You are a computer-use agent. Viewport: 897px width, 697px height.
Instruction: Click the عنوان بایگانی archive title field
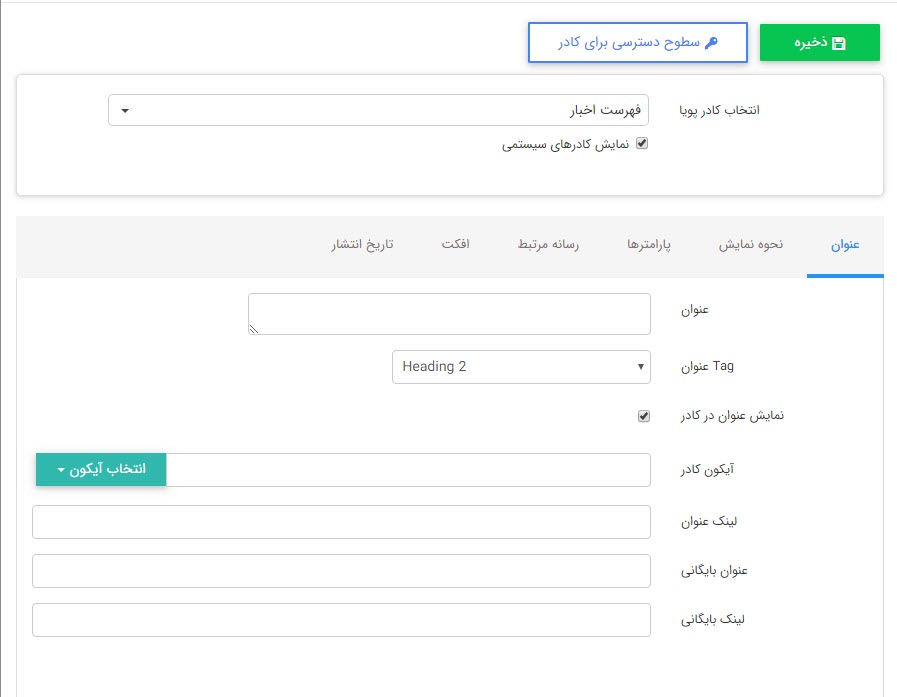tap(340, 570)
